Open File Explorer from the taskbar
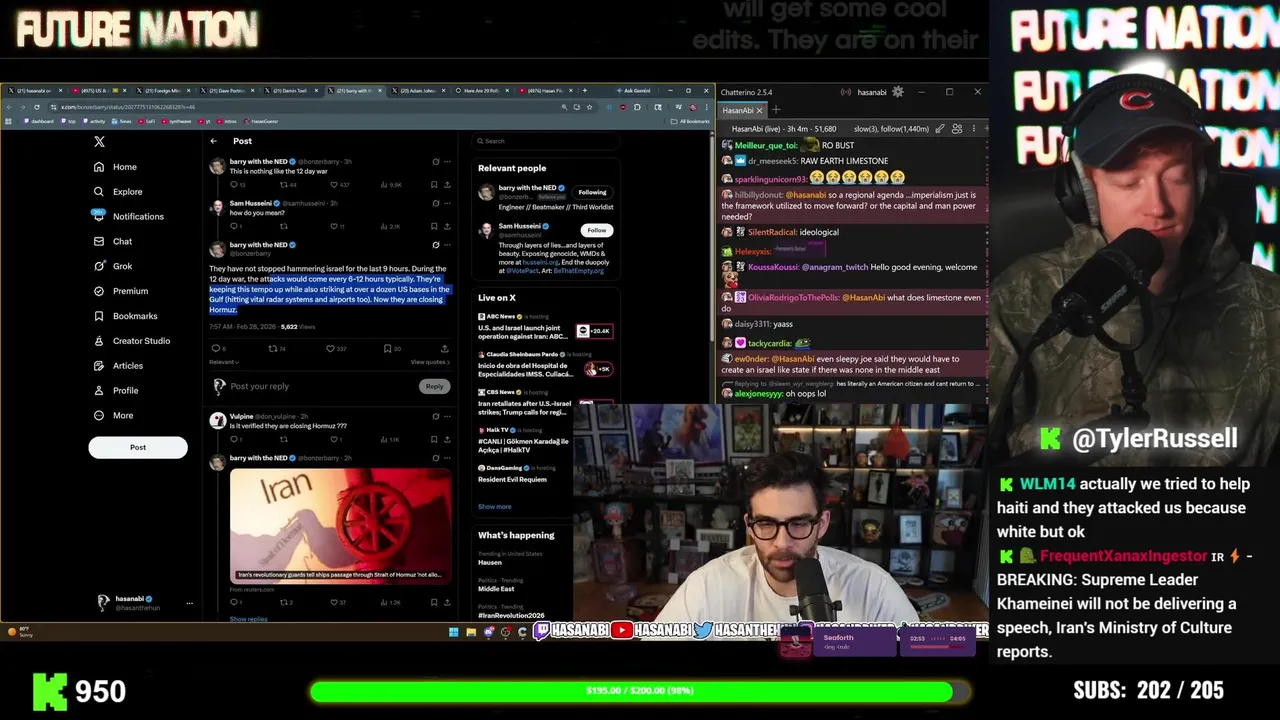1280x720 pixels. pos(471,632)
